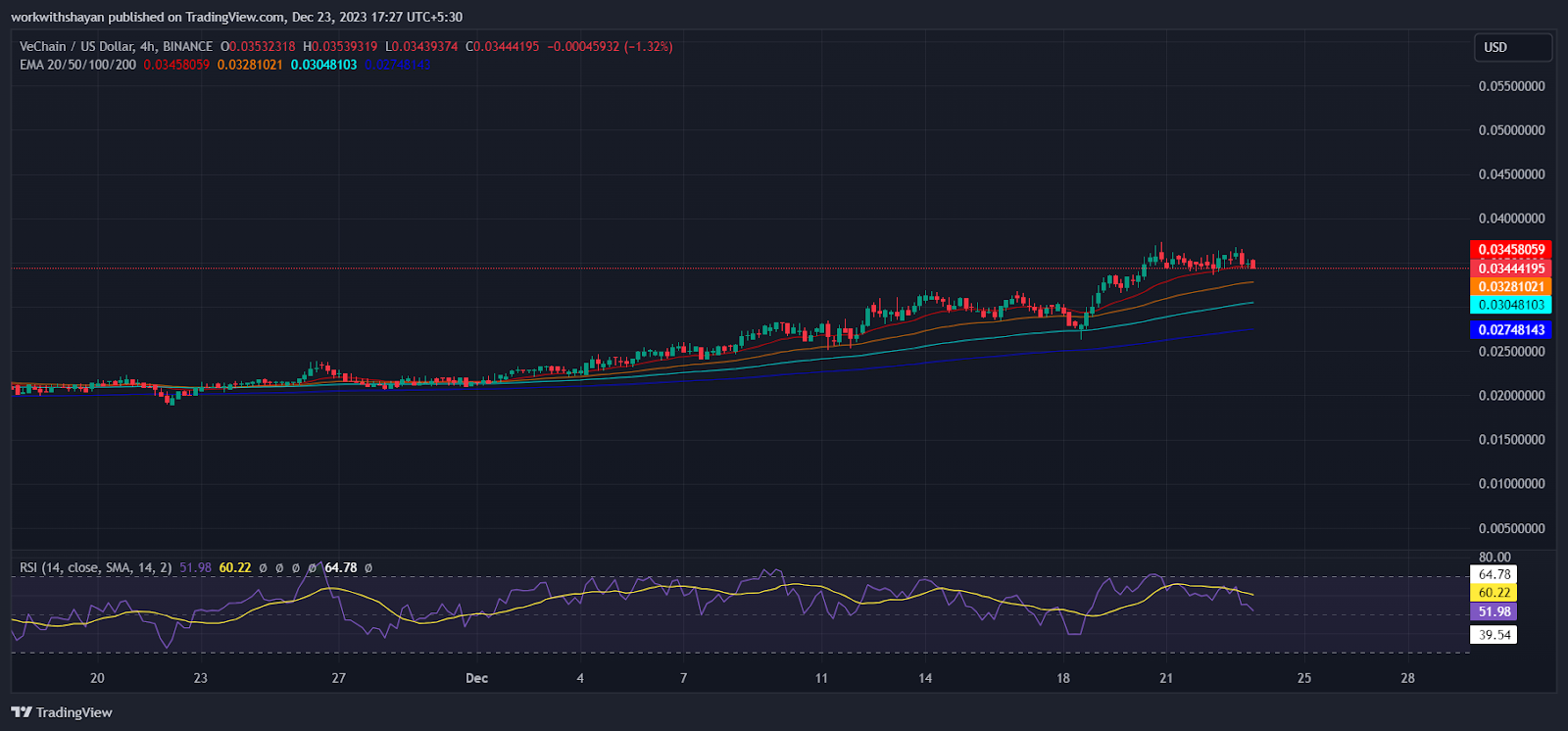Click yellow RSI legend value 60.22

pos(235,567)
